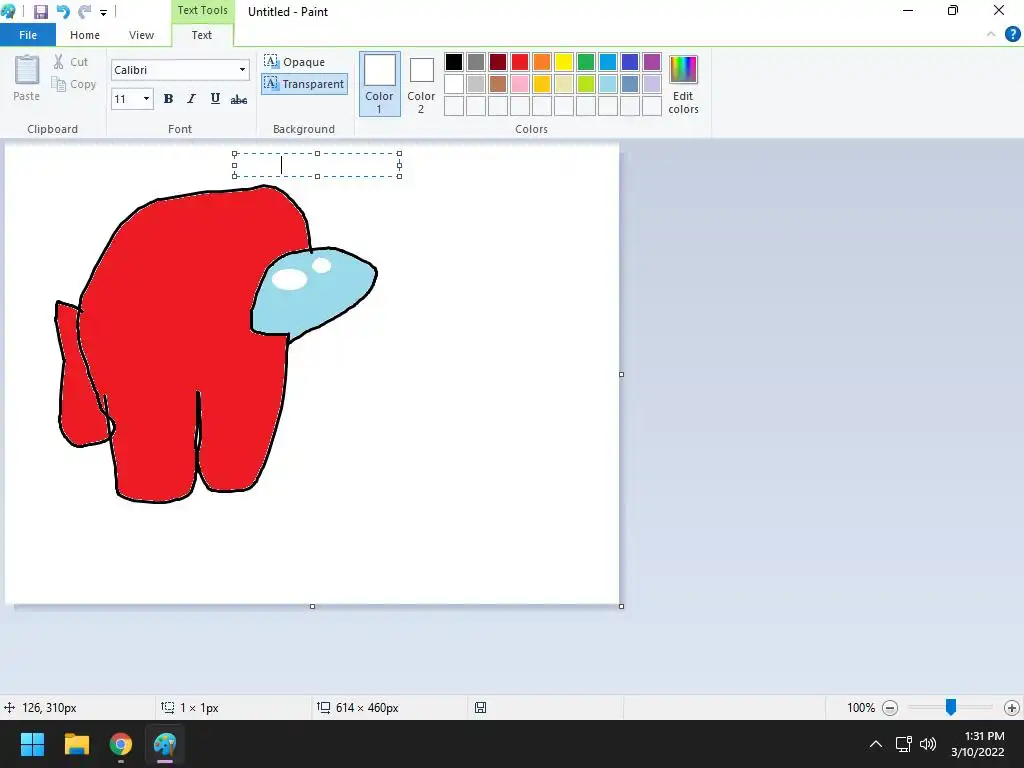Switch to the Home ribbon tab

pos(85,35)
